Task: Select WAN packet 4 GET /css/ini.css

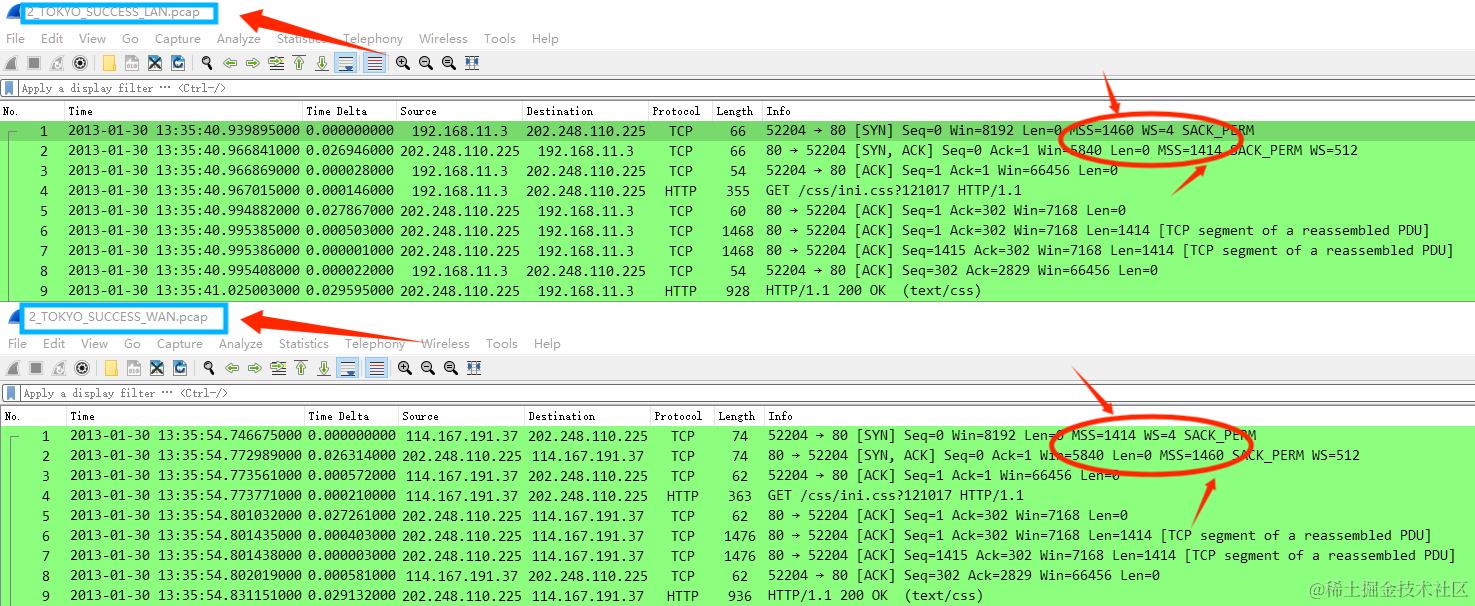Action: 737,495
